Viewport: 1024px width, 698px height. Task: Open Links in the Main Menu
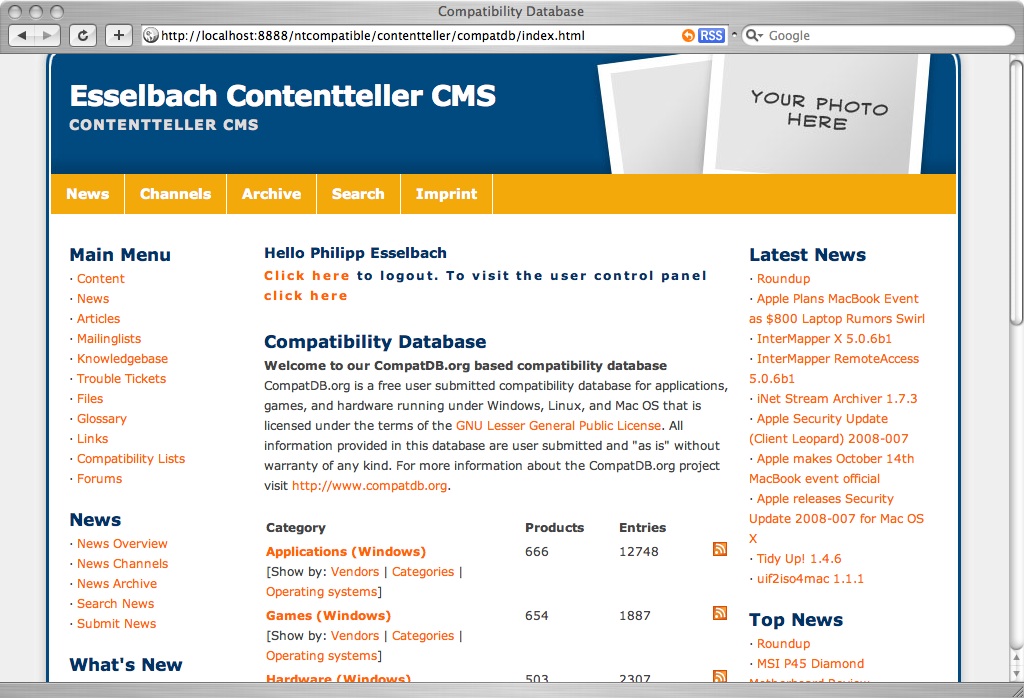point(92,439)
